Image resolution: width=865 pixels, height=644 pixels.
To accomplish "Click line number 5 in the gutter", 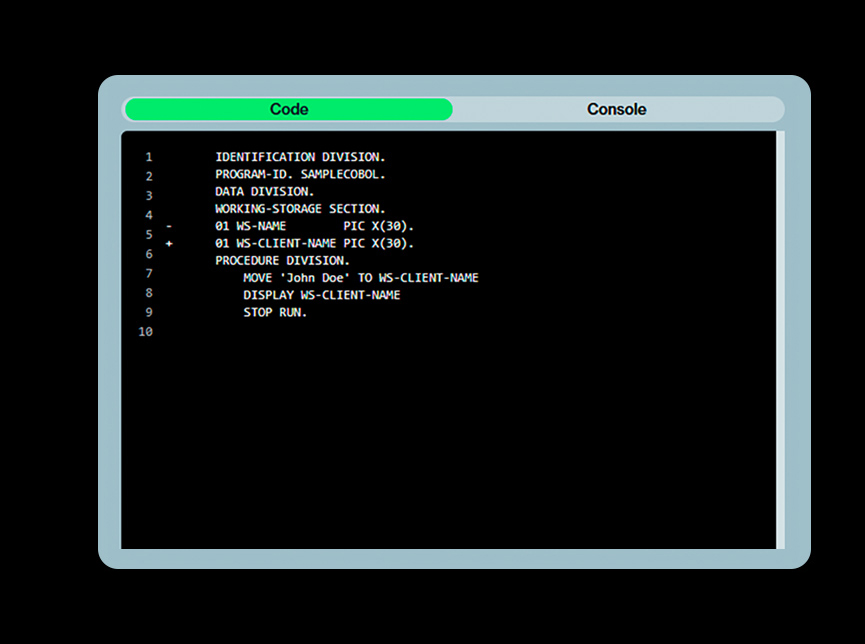I will click(149, 235).
